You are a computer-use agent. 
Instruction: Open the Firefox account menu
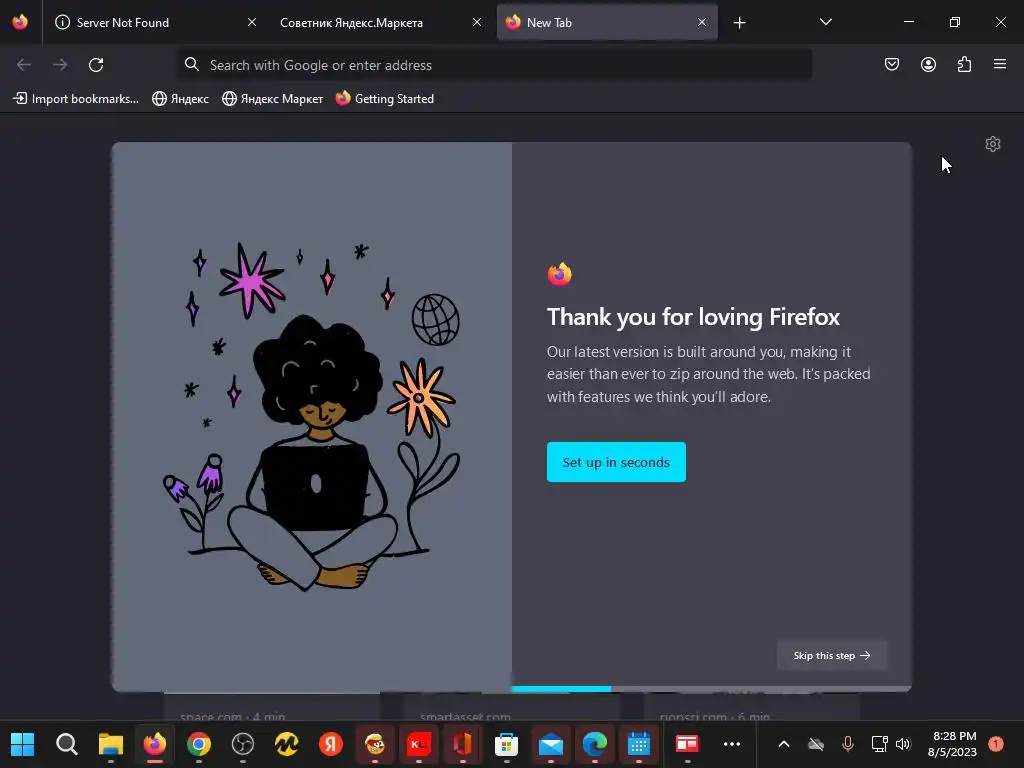coord(928,64)
